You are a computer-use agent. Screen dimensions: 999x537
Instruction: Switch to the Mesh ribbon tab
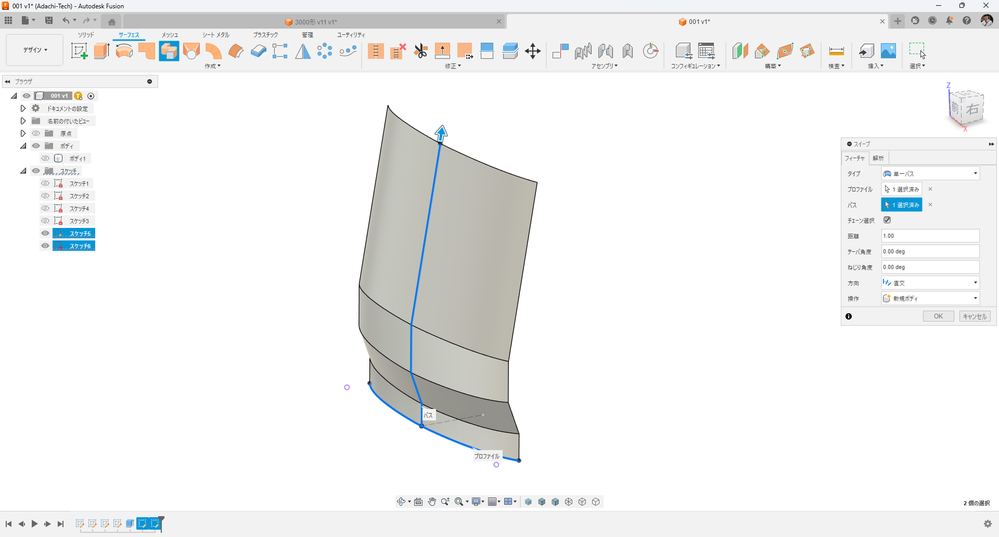pos(169,35)
